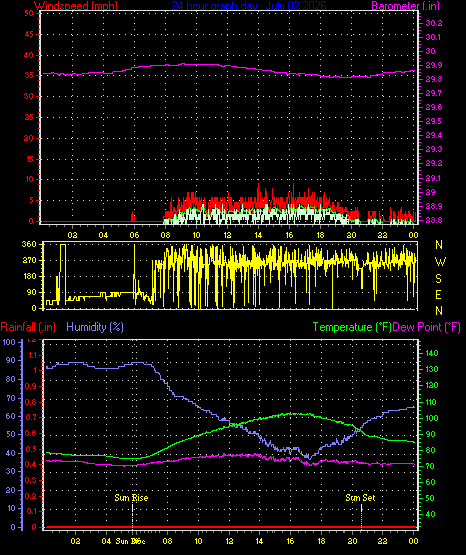The height and width of the screenshot is (555, 466).
Task: Click the "Sun Rise" label in the bottom graph
Action: pyautogui.click(x=131, y=498)
